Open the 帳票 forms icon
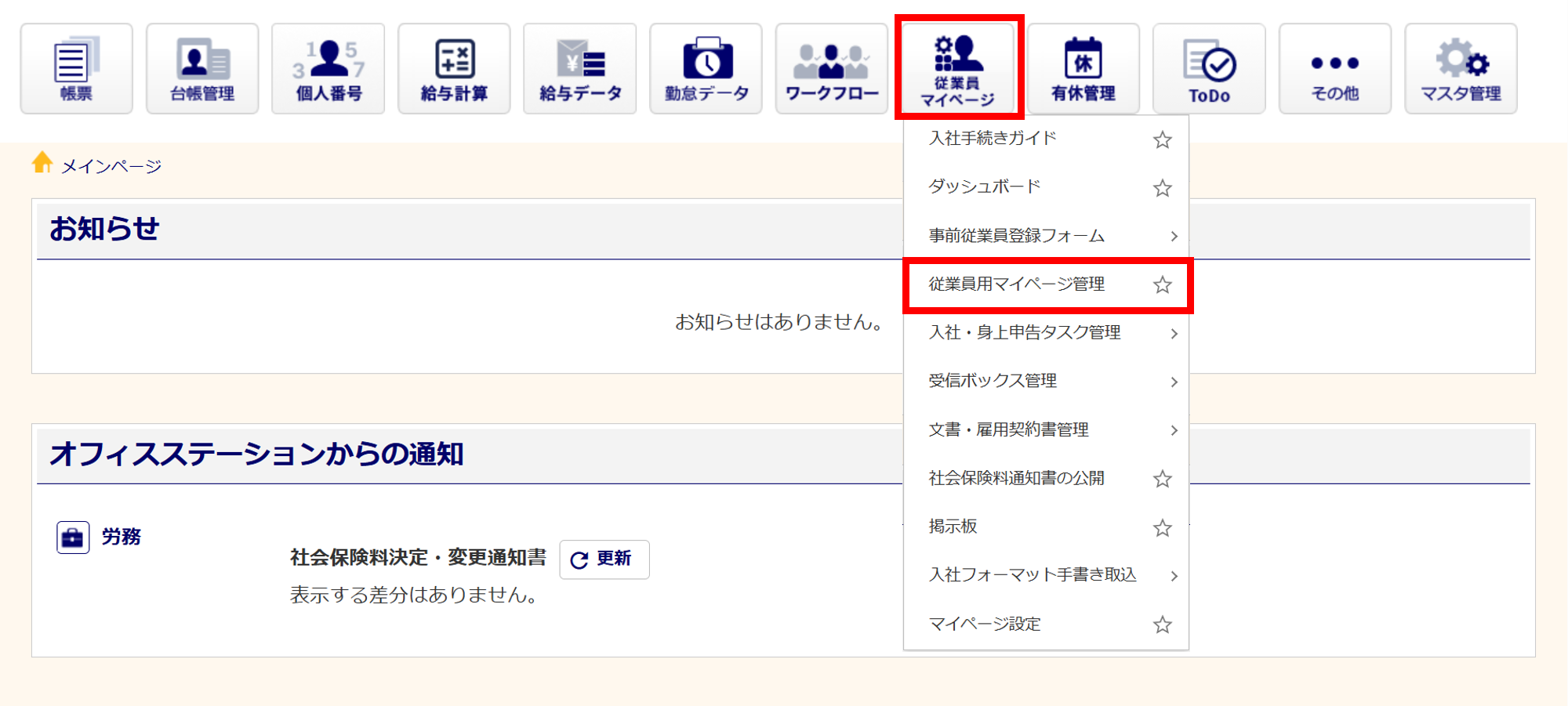 [77, 69]
